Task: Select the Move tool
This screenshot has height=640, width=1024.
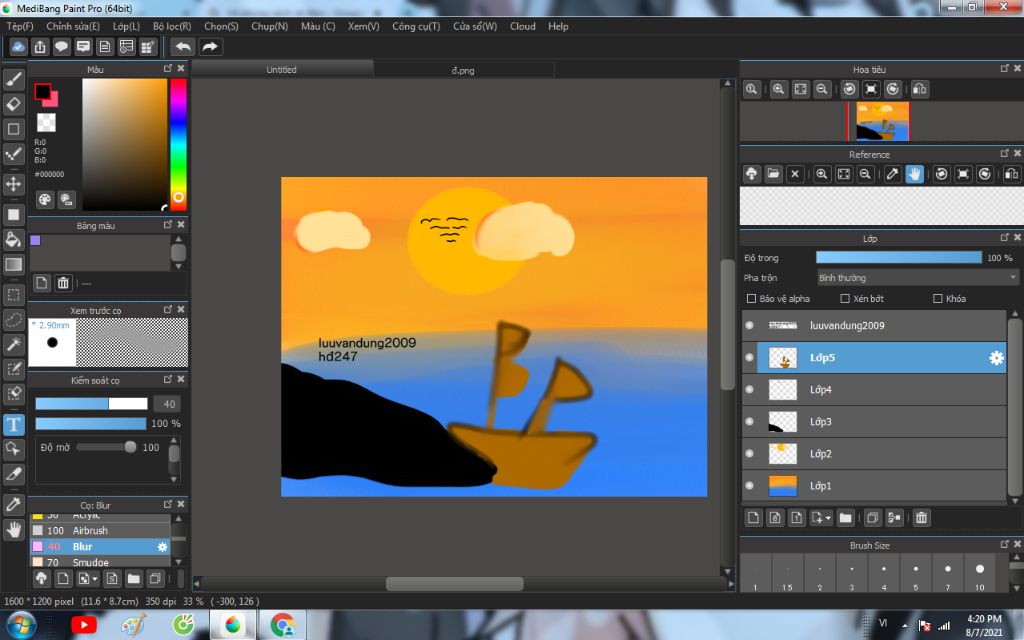Action: click(x=14, y=184)
